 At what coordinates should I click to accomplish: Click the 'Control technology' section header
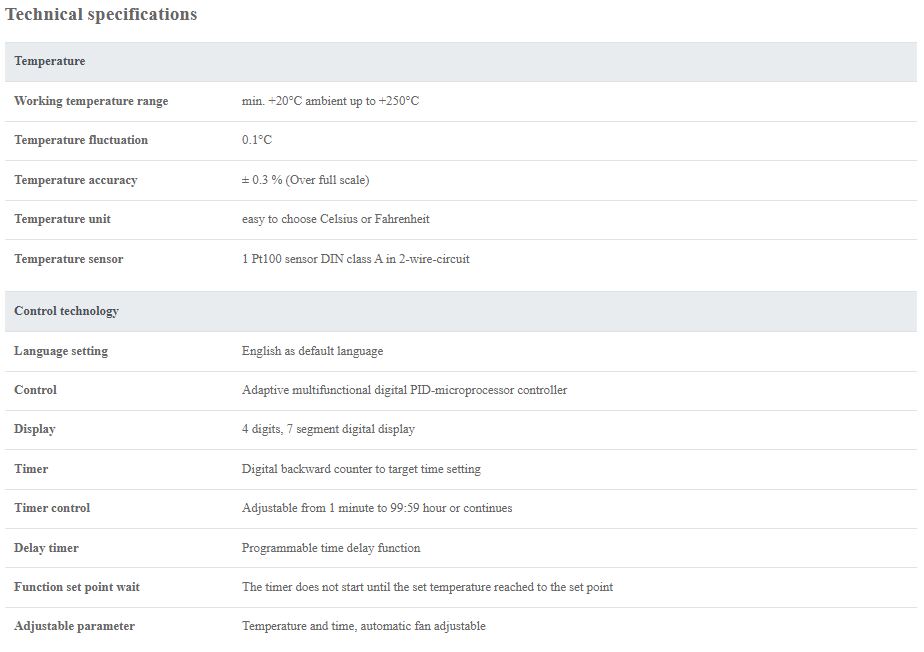click(x=461, y=311)
